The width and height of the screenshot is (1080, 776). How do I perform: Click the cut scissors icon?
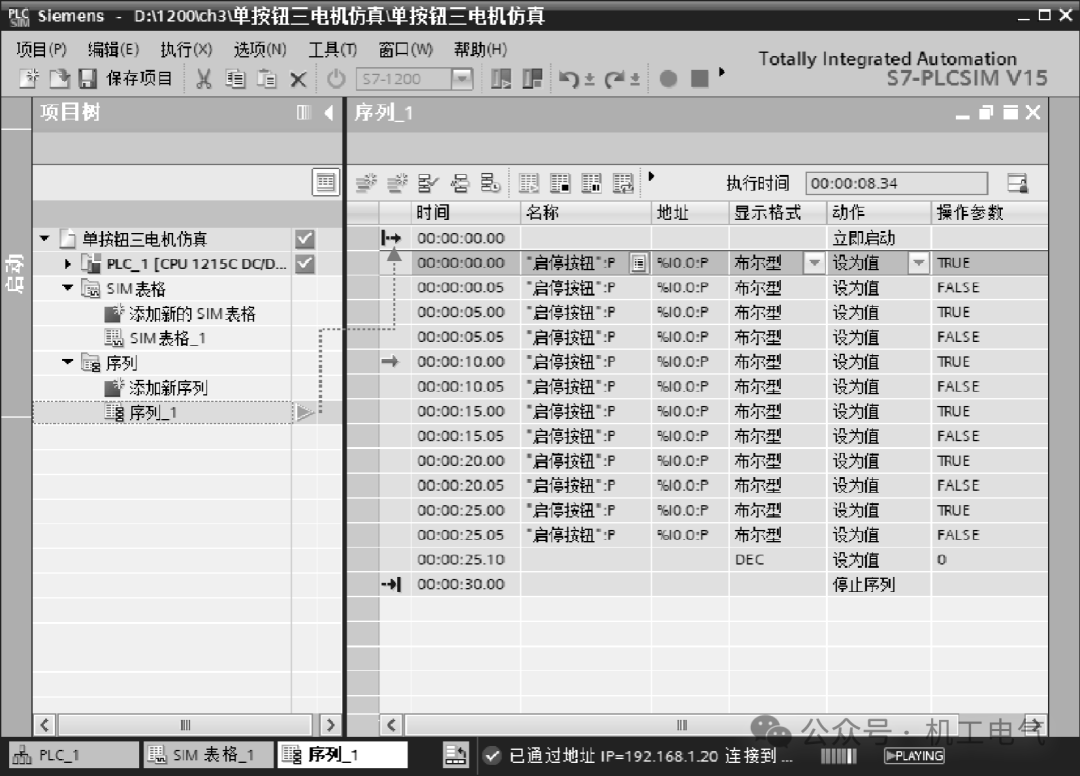pos(203,79)
